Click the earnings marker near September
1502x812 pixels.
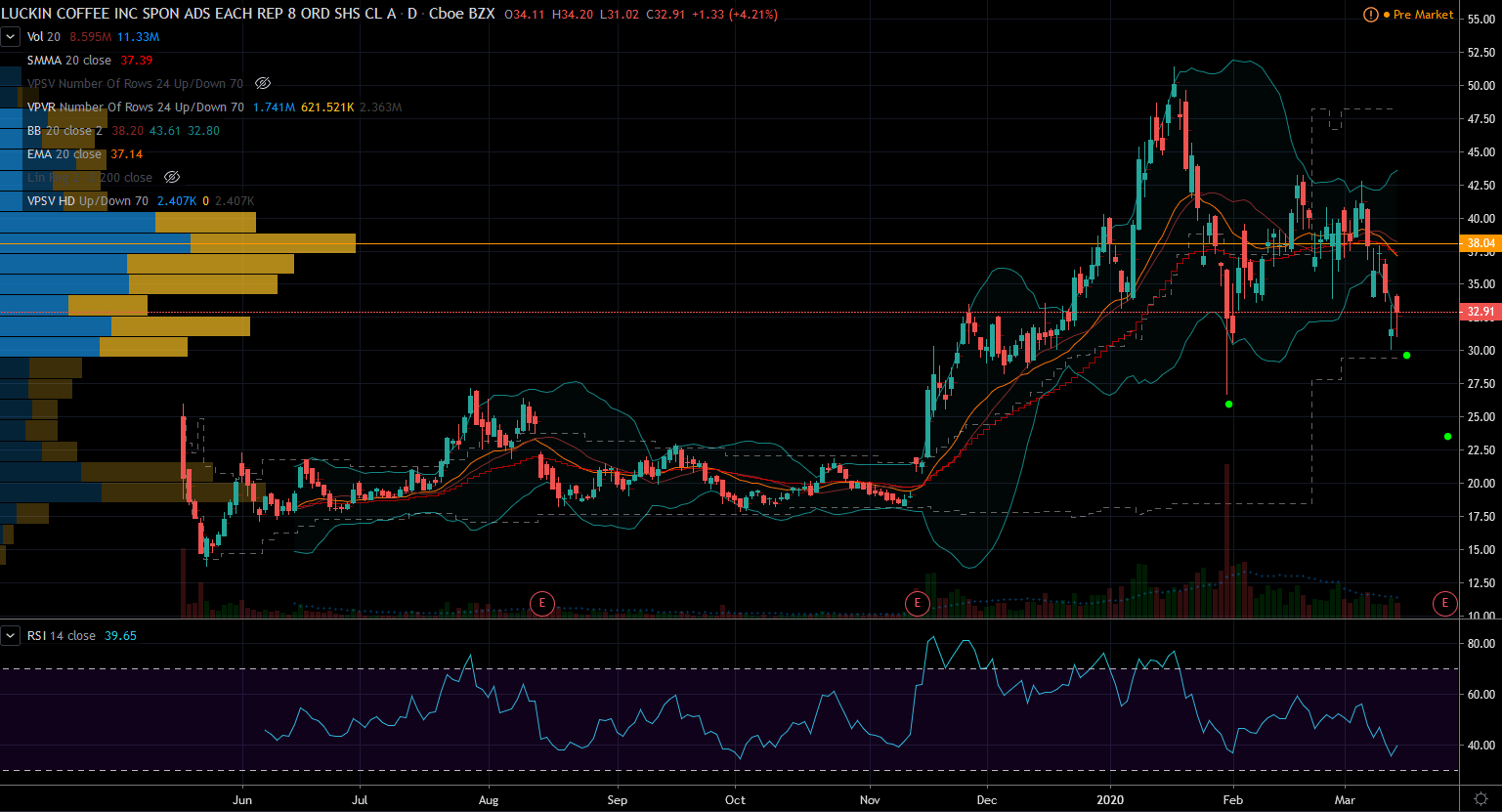[x=541, y=603]
